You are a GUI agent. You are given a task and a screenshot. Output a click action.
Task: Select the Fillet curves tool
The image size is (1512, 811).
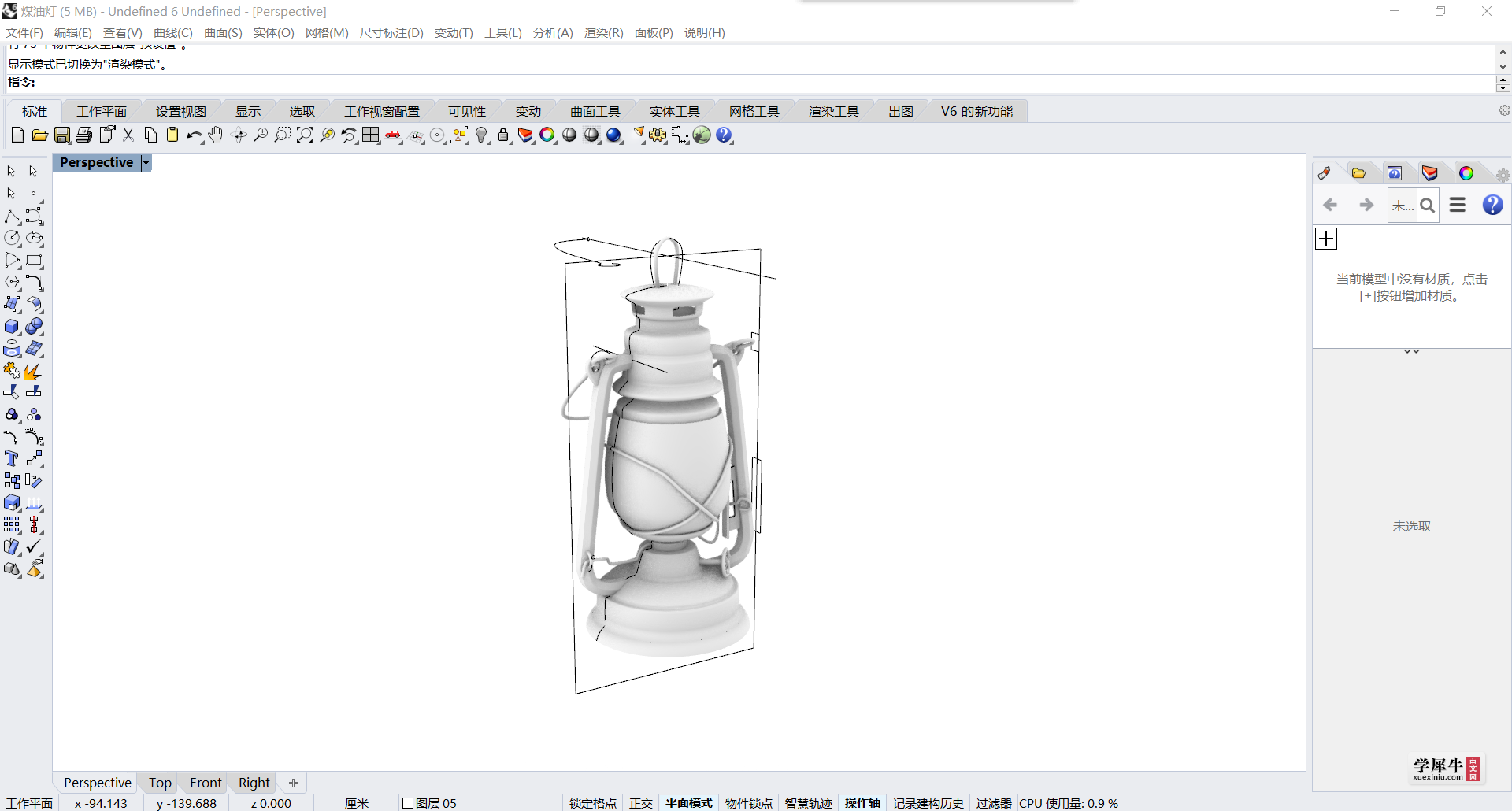coord(34,282)
